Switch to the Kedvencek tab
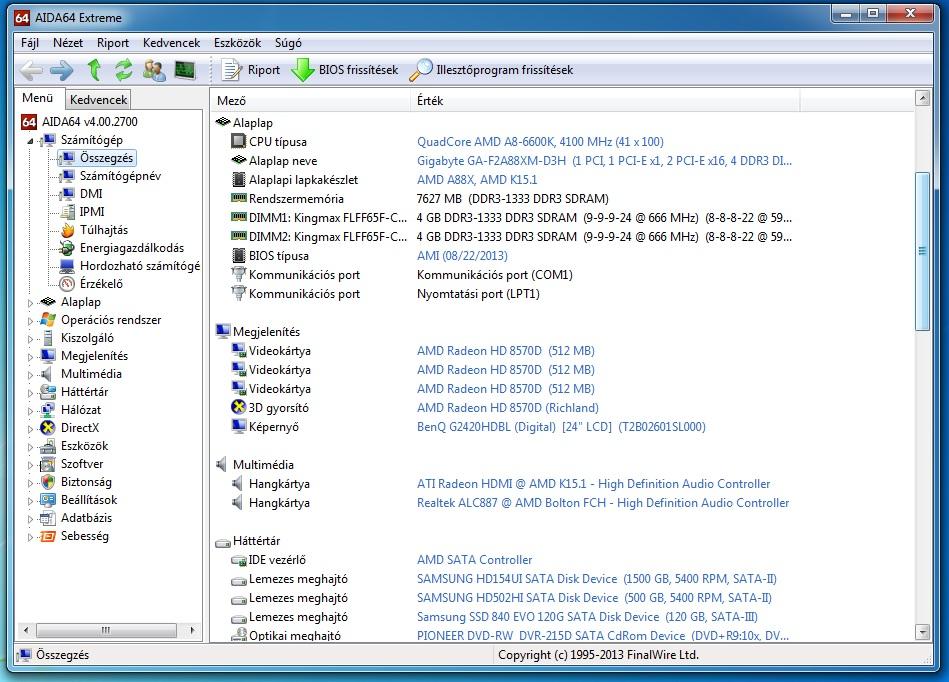The image size is (949, 682). point(98,100)
